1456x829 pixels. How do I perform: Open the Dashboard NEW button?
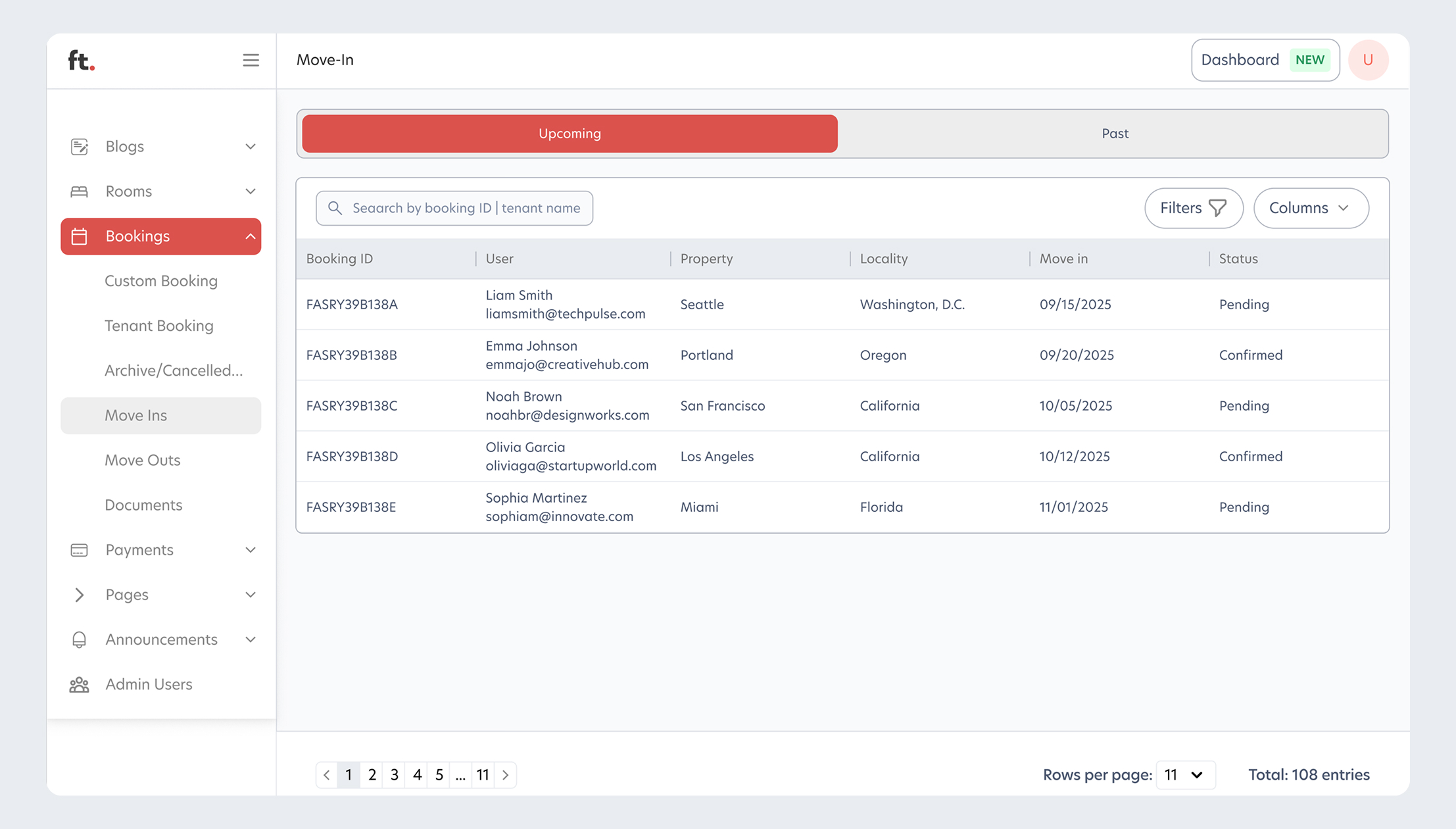pyautogui.click(x=1265, y=60)
